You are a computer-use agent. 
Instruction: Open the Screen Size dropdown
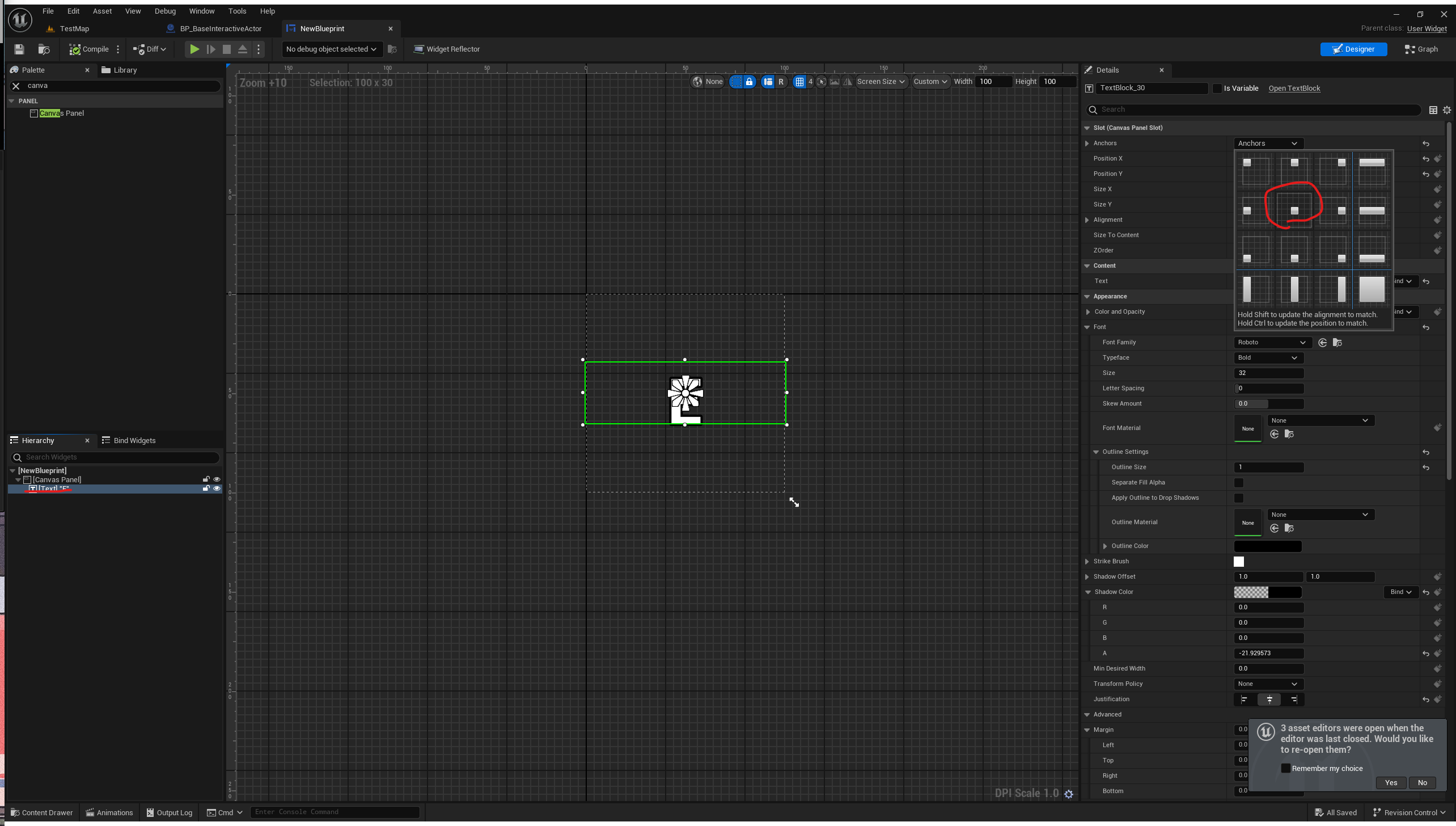(881, 82)
